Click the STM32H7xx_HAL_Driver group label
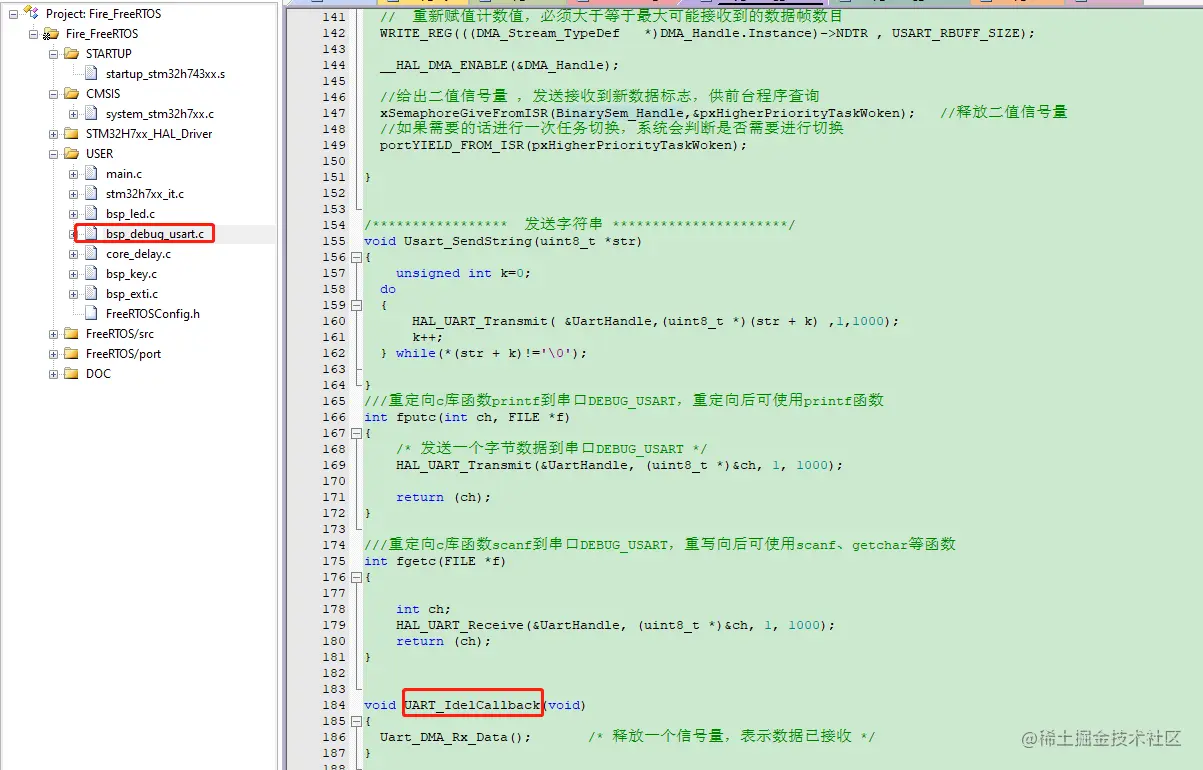This screenshot has width=1203, height=770. 149,133
